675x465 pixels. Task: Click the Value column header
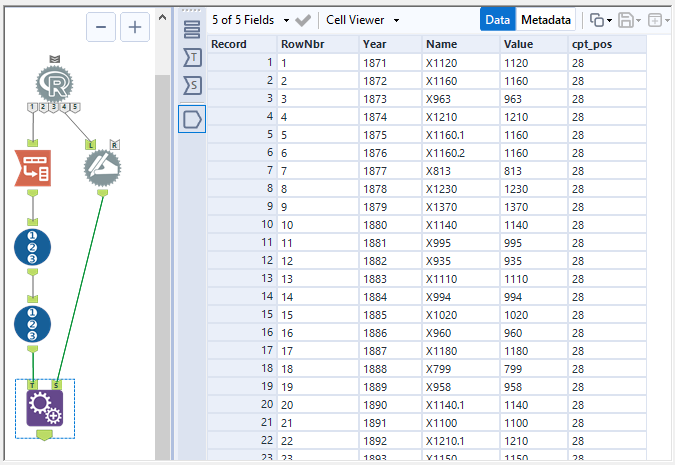pos(534,44)
